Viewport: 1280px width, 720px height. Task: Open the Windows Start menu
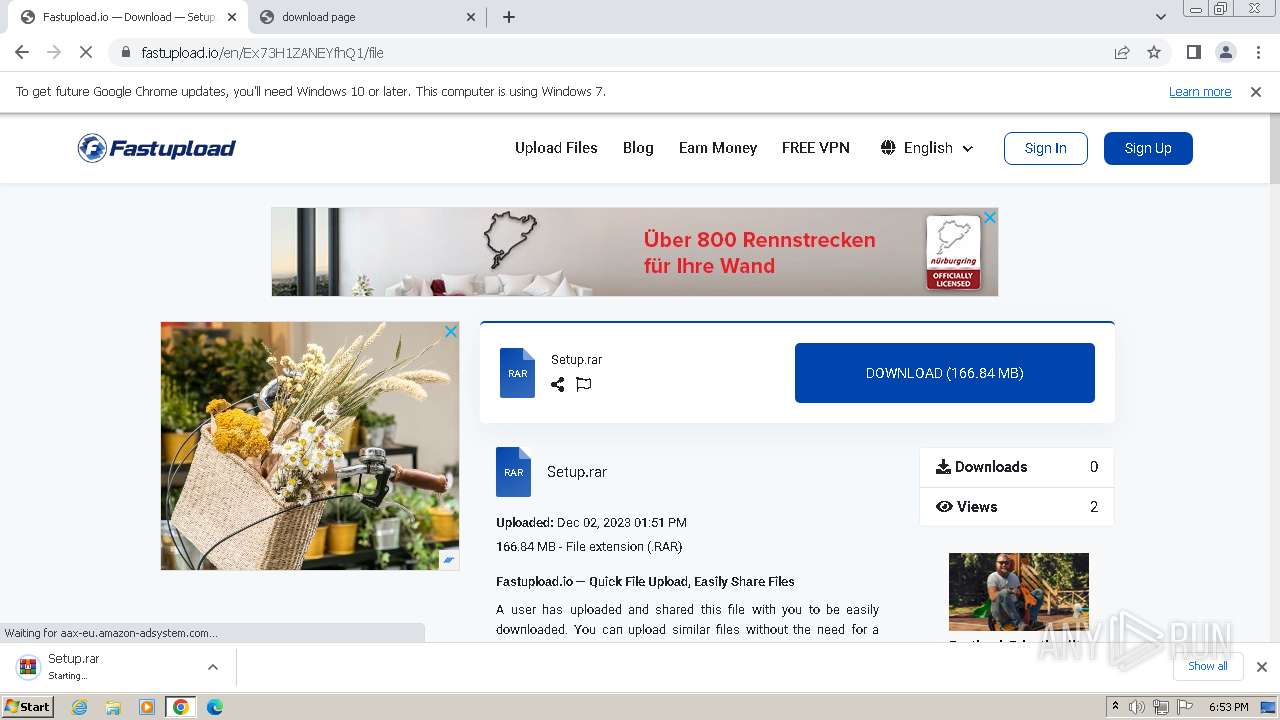28,706
